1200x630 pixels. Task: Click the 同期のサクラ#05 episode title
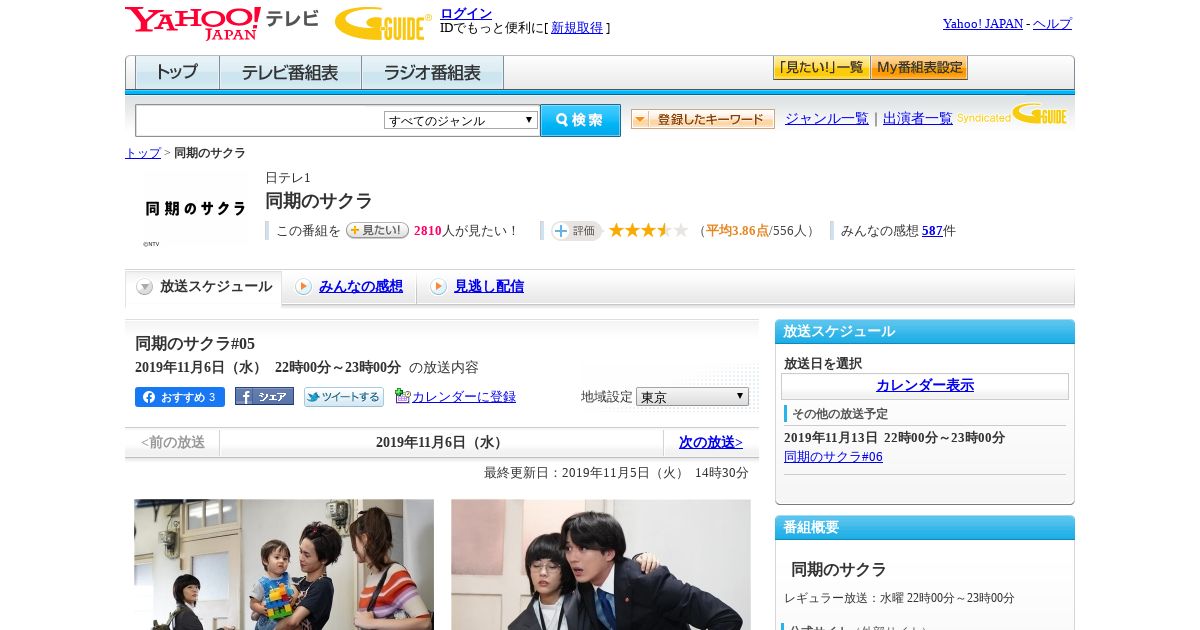pos(195,344)
